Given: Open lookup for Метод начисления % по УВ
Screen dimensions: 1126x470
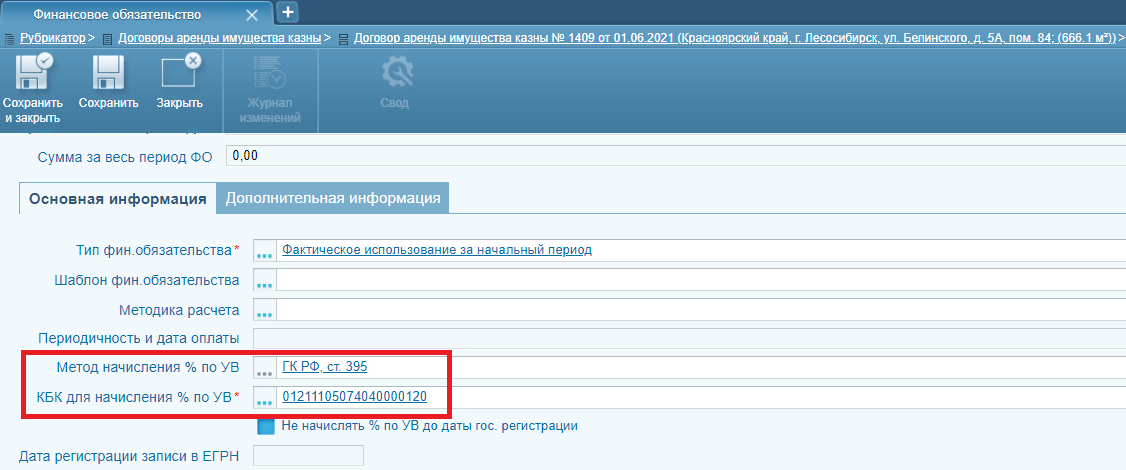Looking at the screenshot, I should point(265,367).
